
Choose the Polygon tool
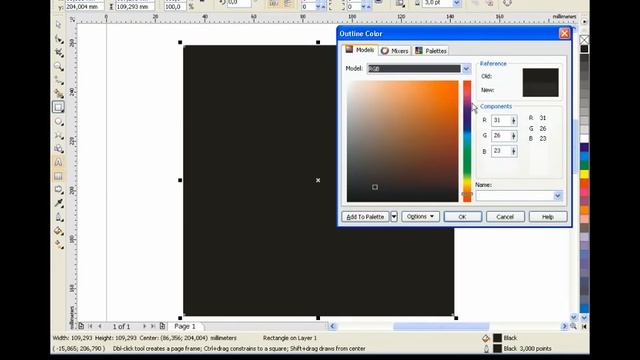pyautogui.click(x=58, y=135)
